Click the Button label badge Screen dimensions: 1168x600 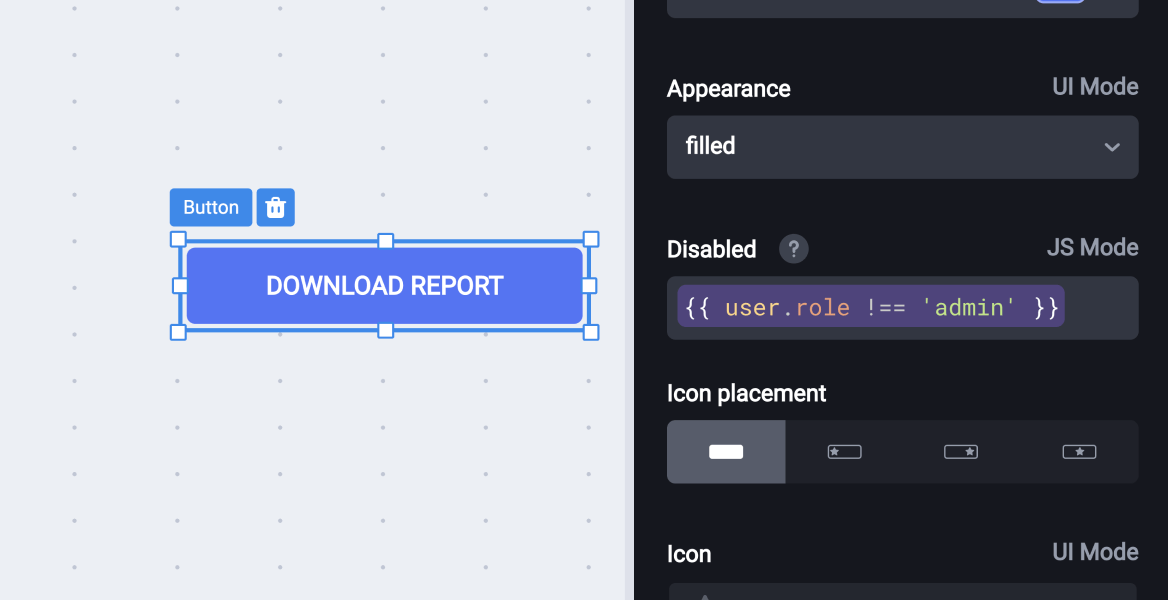click(210, 207)
